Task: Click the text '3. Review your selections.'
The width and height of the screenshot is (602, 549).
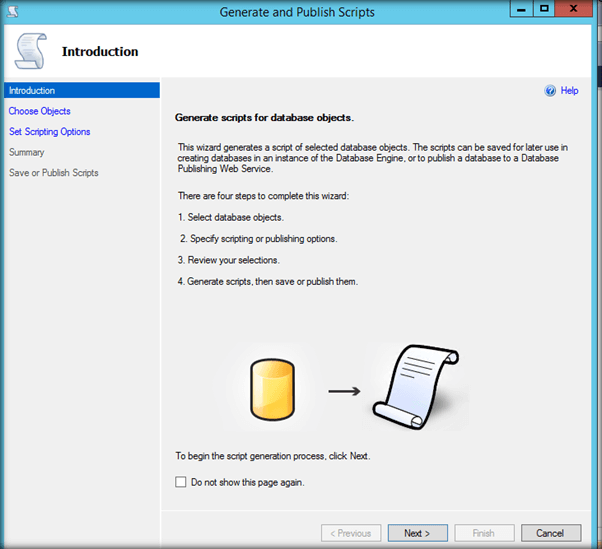Action: point(229,260)
